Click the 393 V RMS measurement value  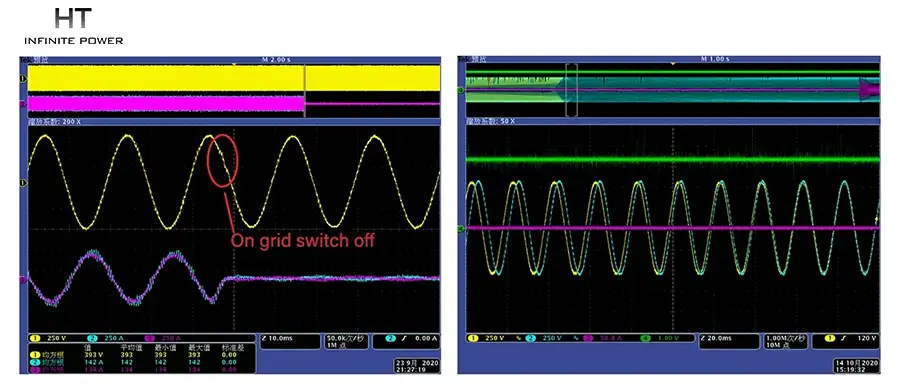point(94,355)
